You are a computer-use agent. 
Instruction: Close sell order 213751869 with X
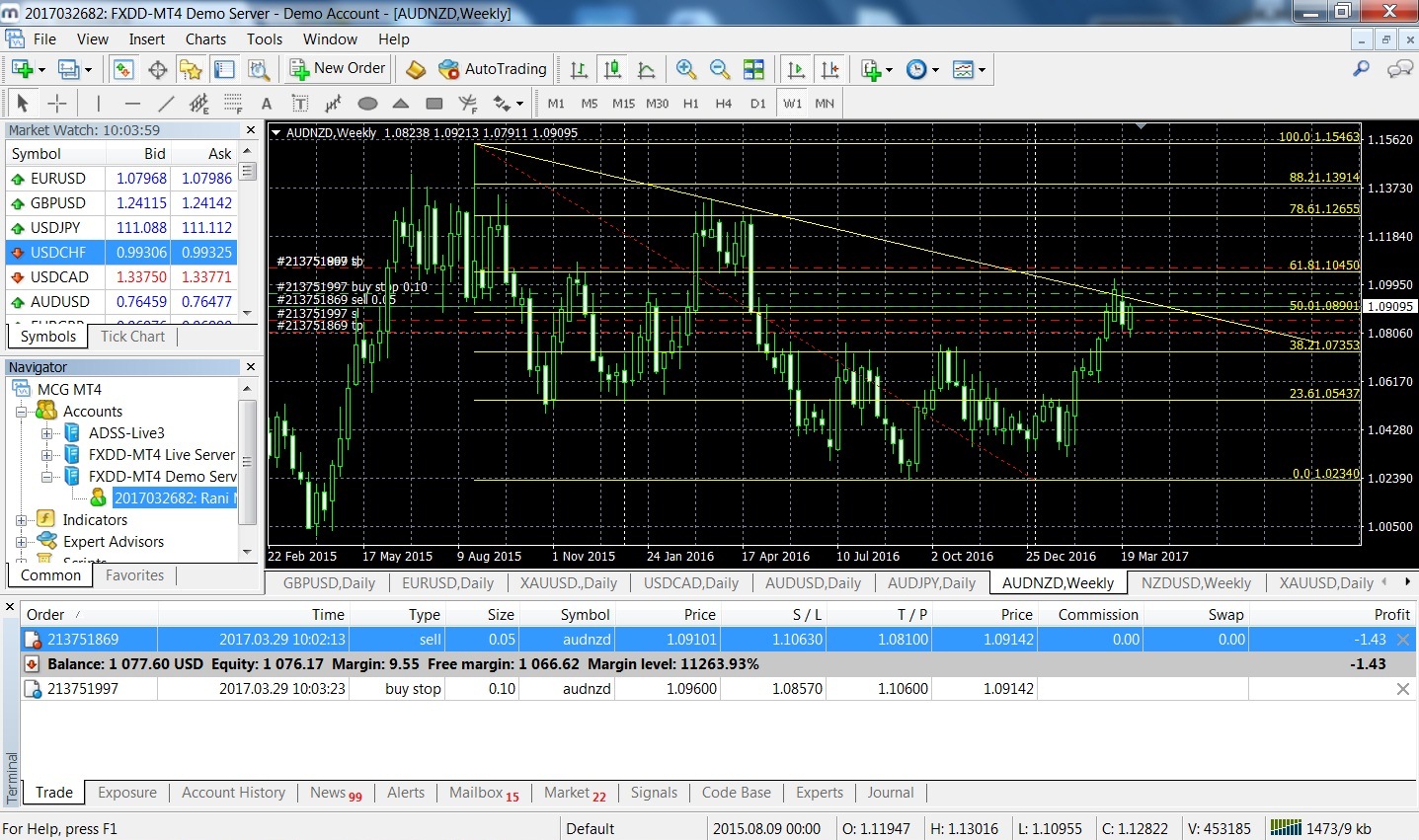point(1402,640)
